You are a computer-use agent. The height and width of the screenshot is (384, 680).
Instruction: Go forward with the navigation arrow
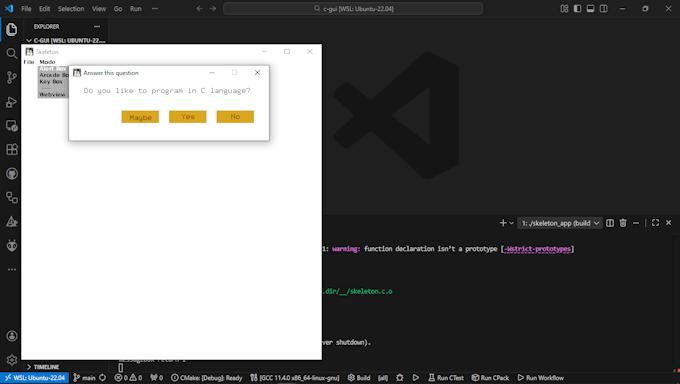coord(212,9)
